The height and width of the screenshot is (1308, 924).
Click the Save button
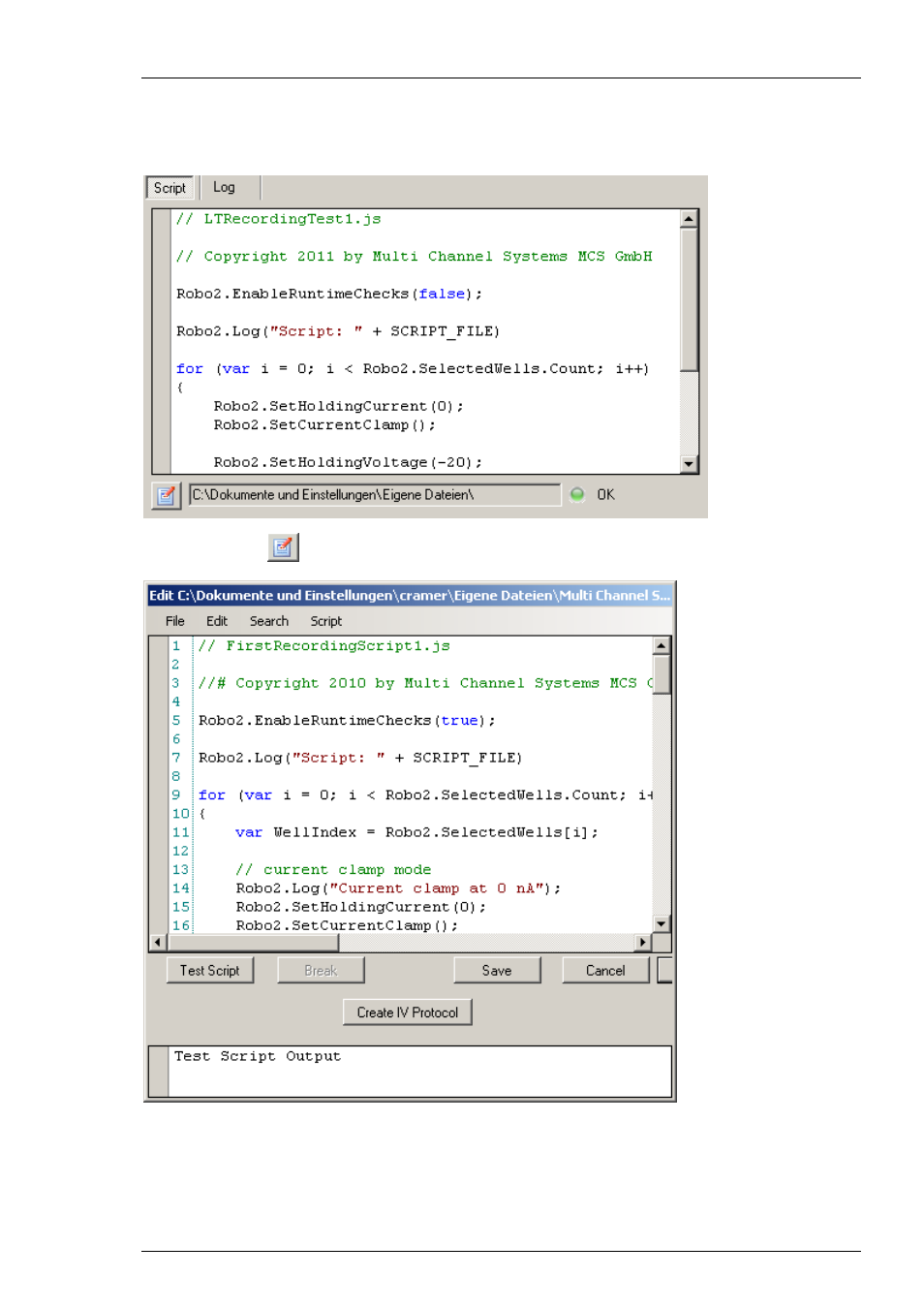[497, 970]
